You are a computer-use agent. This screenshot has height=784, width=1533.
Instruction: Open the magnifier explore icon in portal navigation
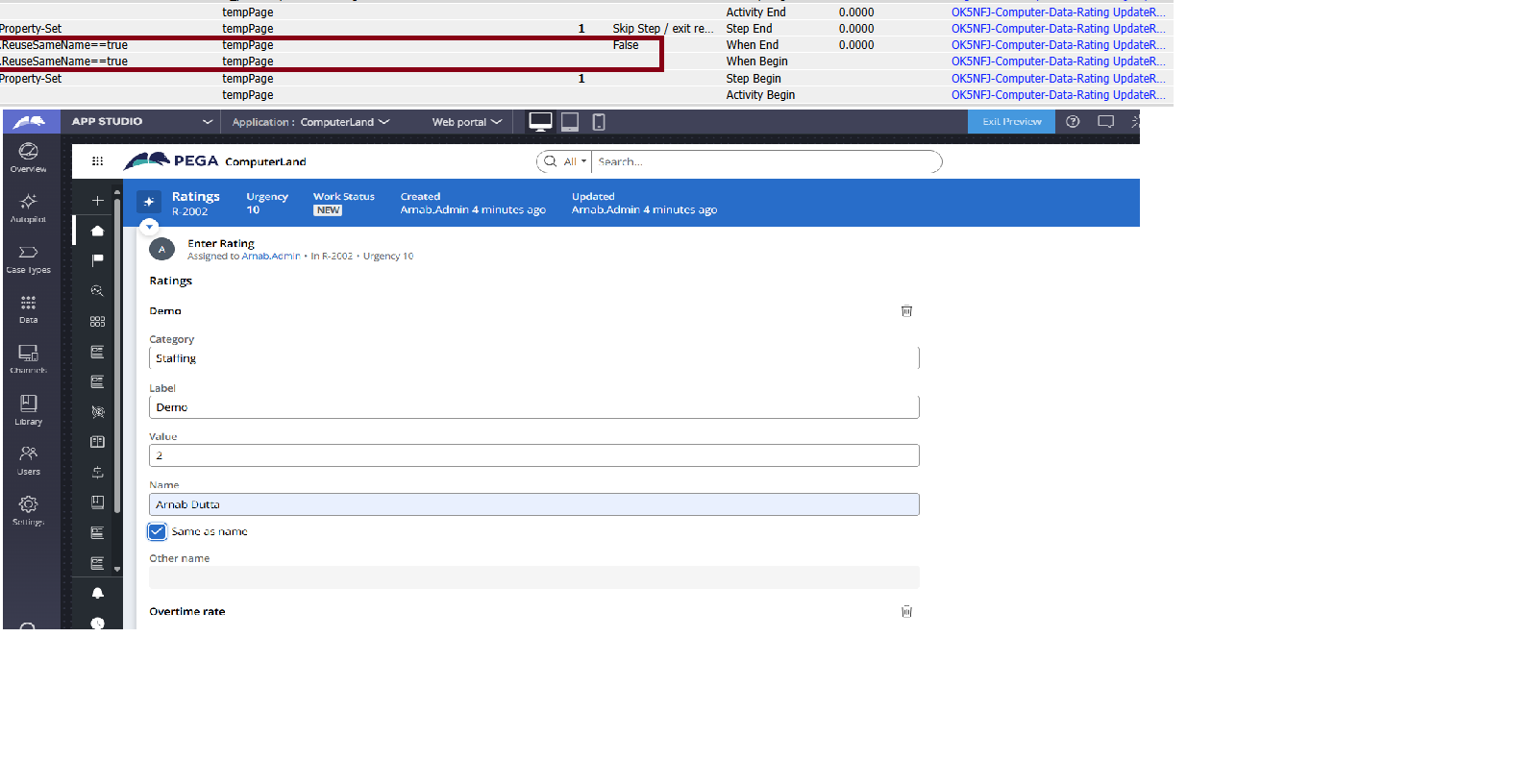(97, 291)
